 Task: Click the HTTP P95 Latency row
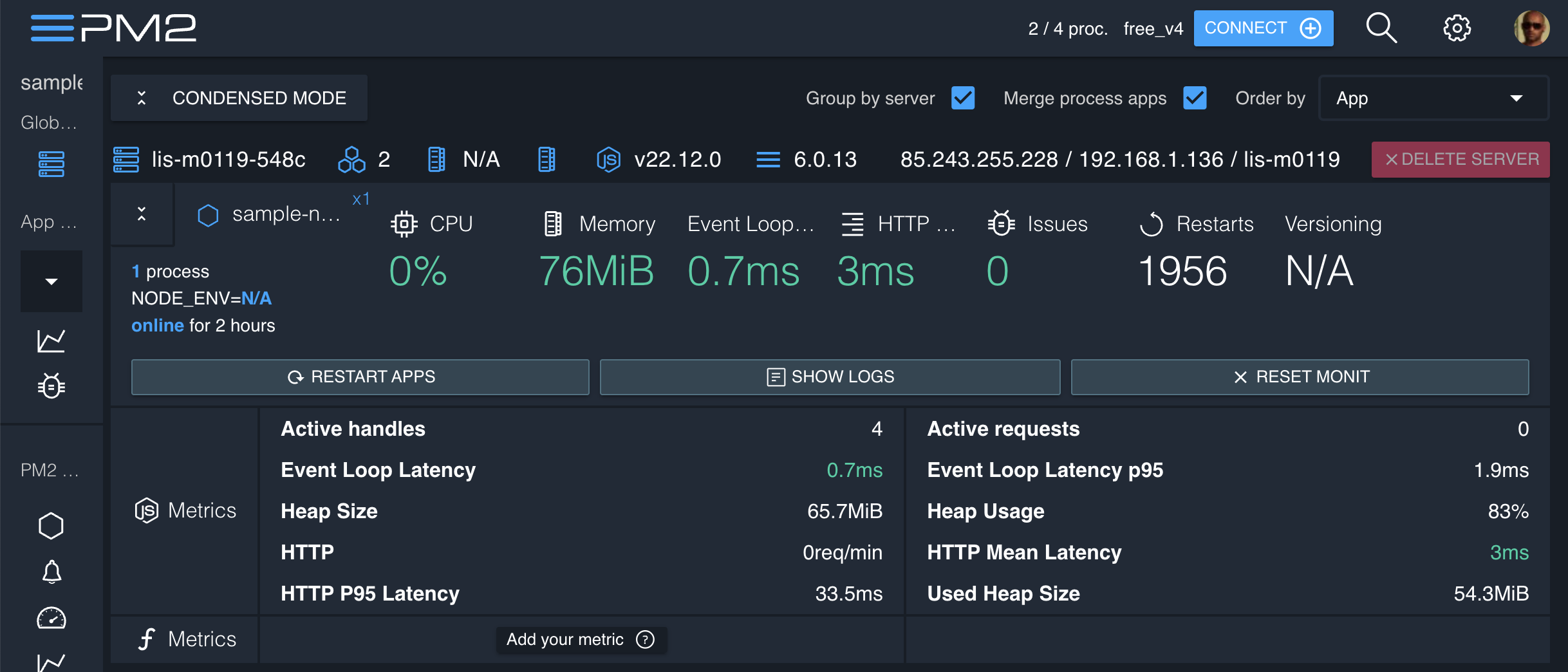tap(582, 594)
